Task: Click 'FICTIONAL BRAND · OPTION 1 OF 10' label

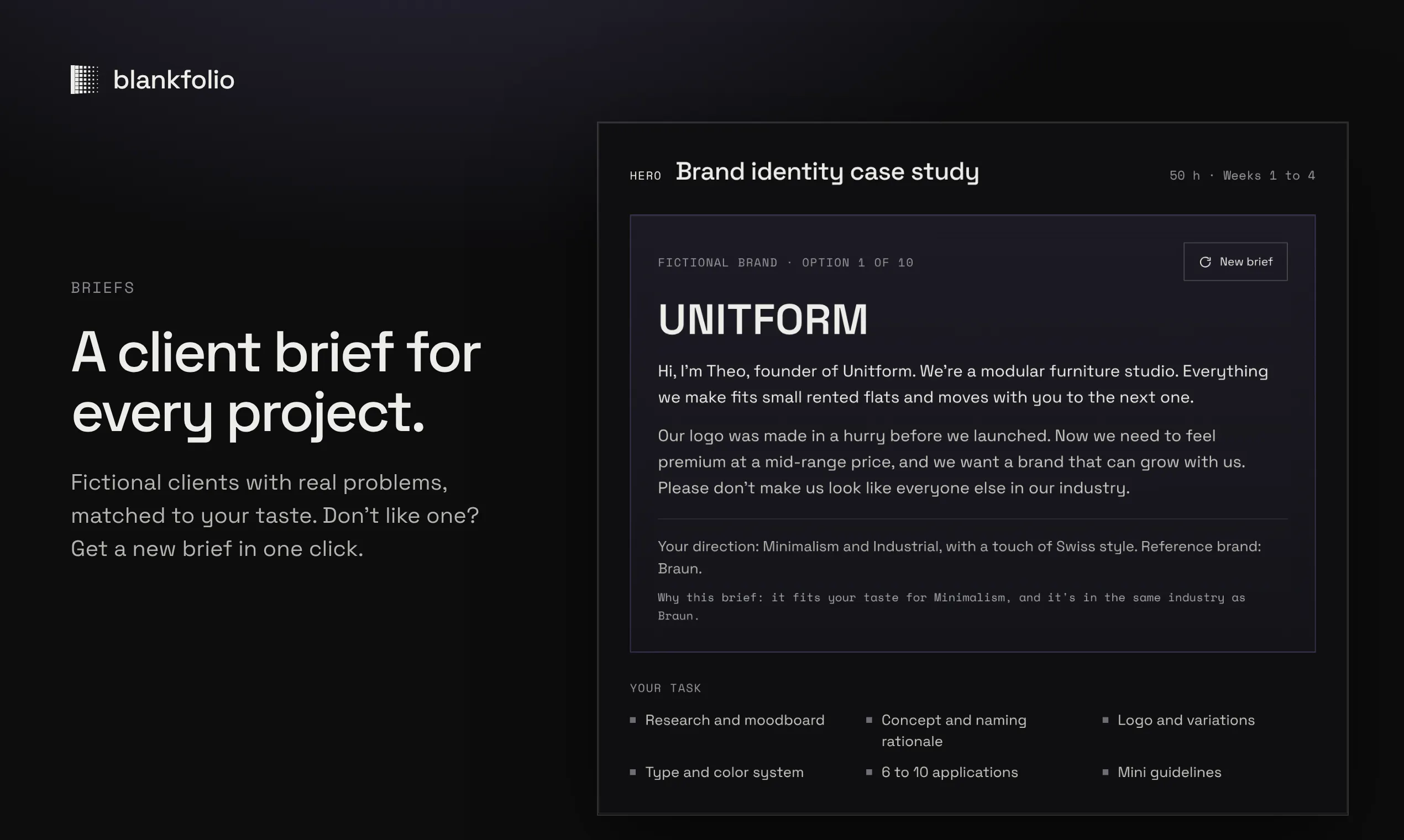Action: pos(785,262)
